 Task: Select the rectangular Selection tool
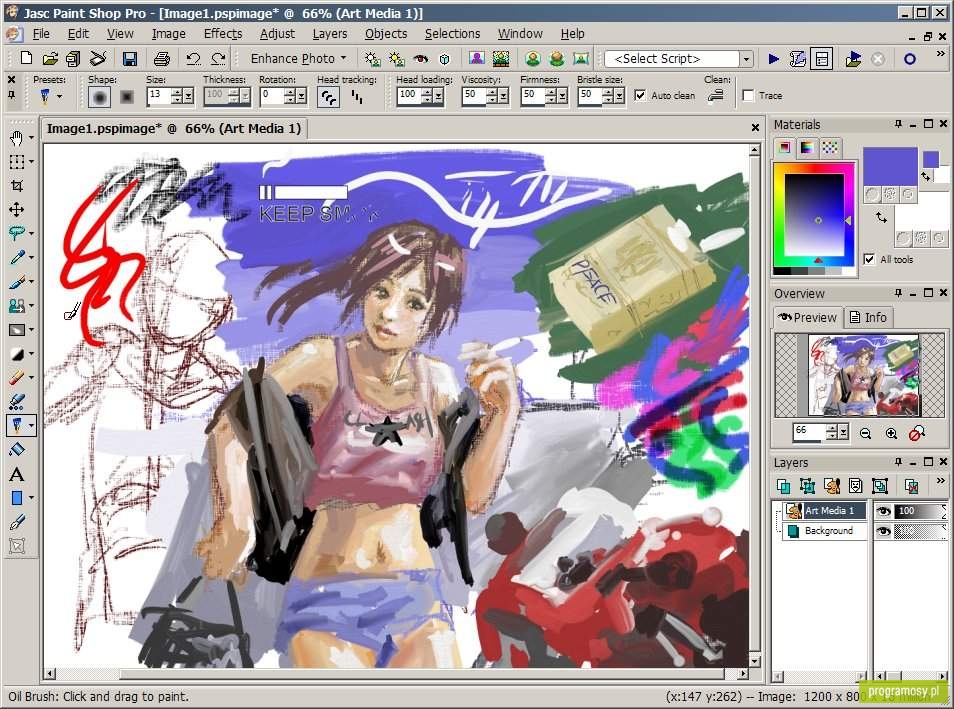coord(16,162)
